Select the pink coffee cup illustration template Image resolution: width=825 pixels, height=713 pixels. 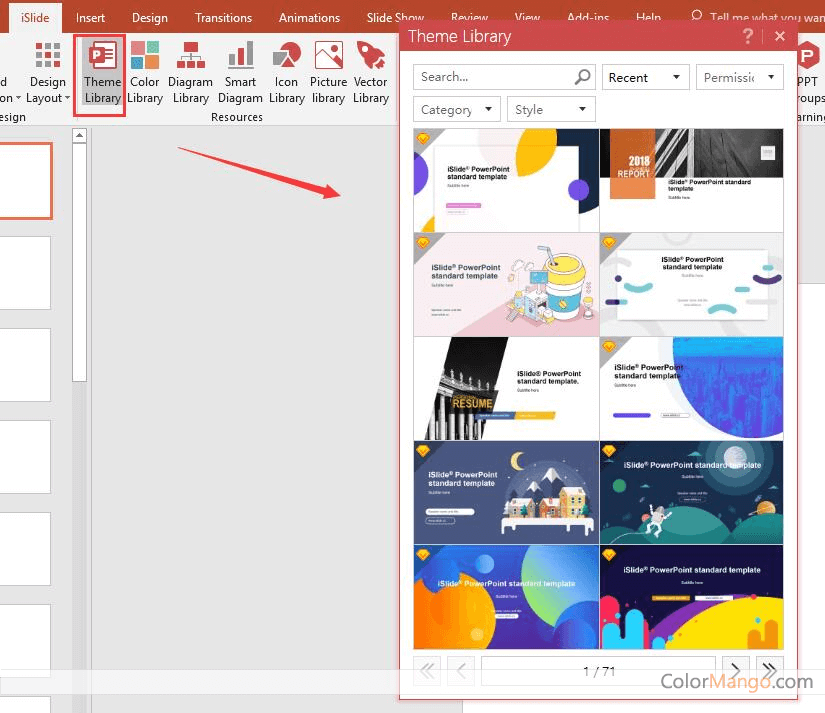point(506,284)
